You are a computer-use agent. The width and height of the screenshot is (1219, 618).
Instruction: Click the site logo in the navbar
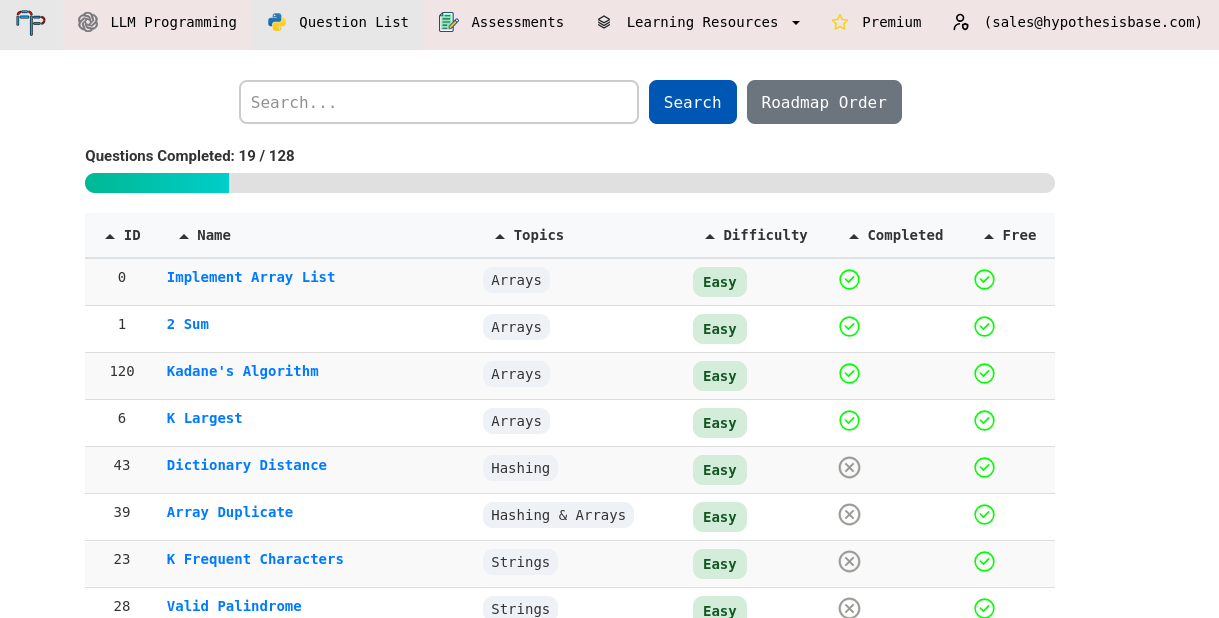tap(31, 22)
